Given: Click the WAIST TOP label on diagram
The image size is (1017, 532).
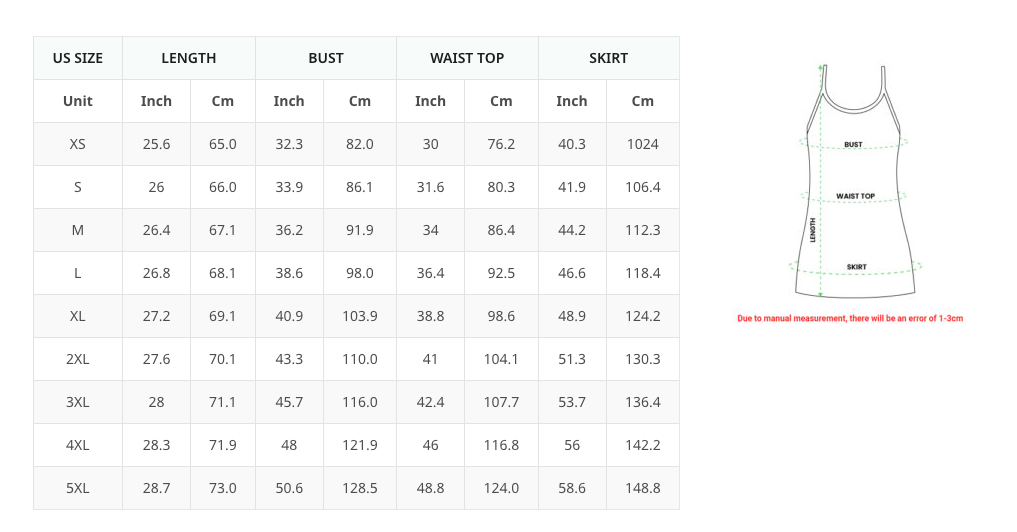Looking at the screenshot, I should 855,196.
